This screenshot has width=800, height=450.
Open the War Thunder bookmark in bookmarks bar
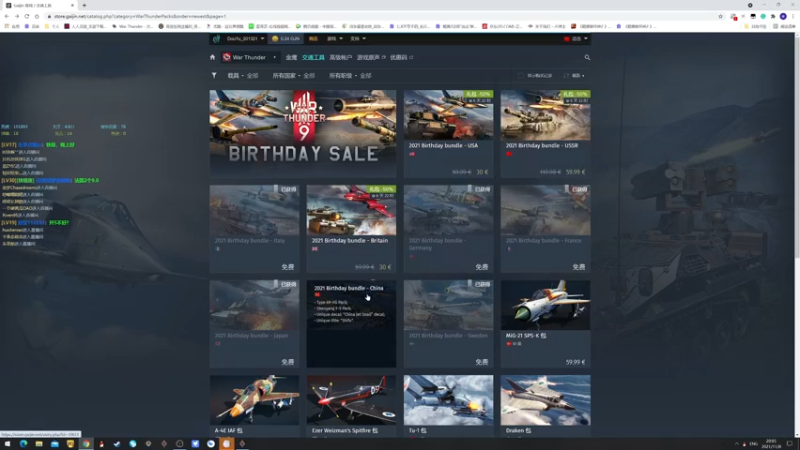(133, 26)
